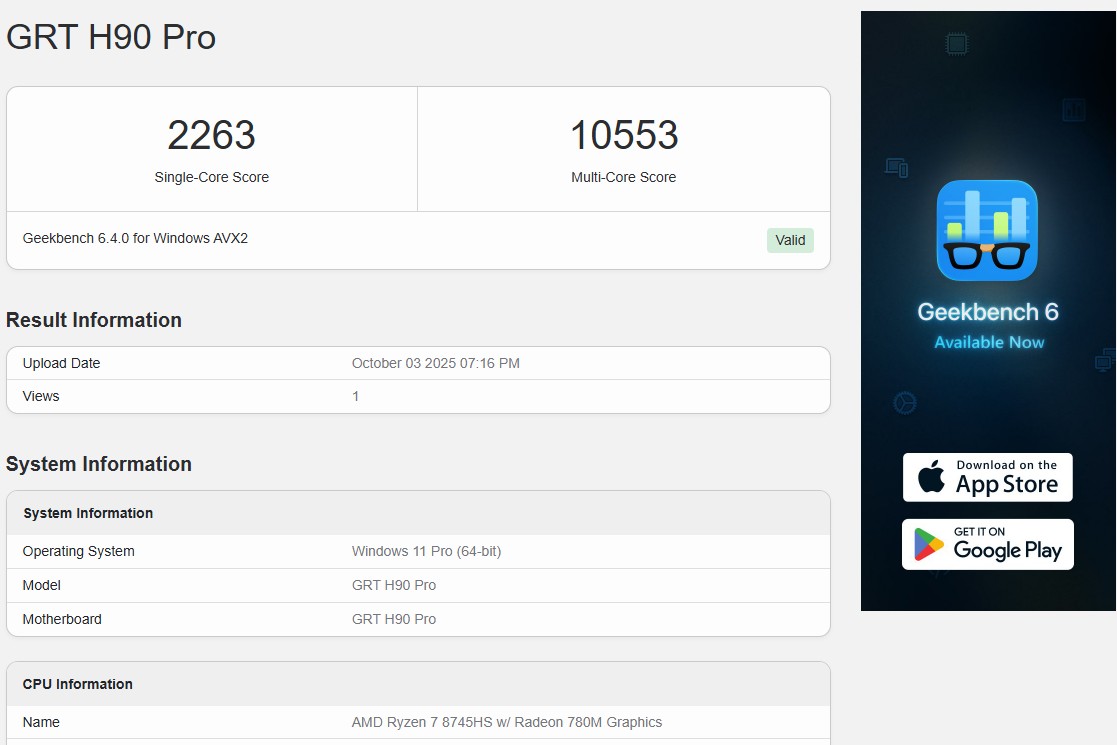This screenshot has width=1117, height=745.
Task: Select the multi-core score value 10553
Action: [624, 135]
